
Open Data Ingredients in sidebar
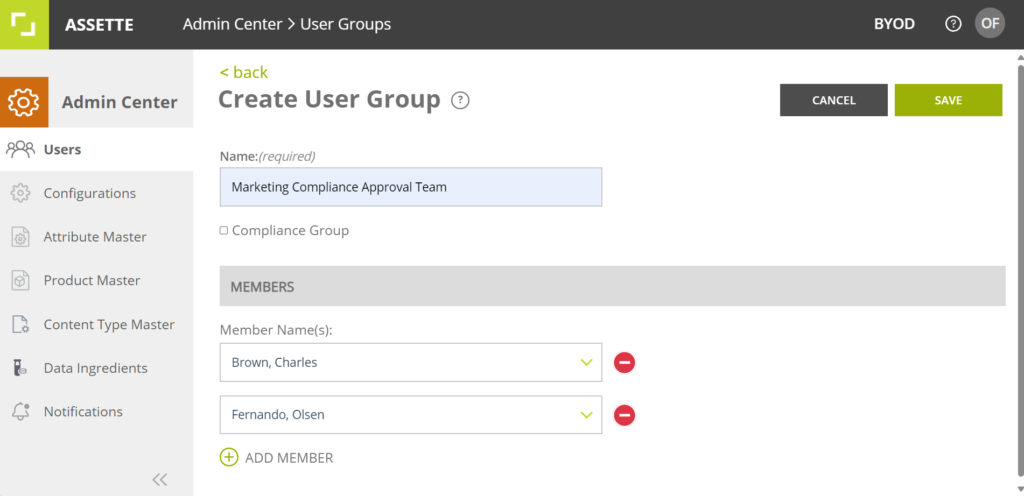coord(97,368)
